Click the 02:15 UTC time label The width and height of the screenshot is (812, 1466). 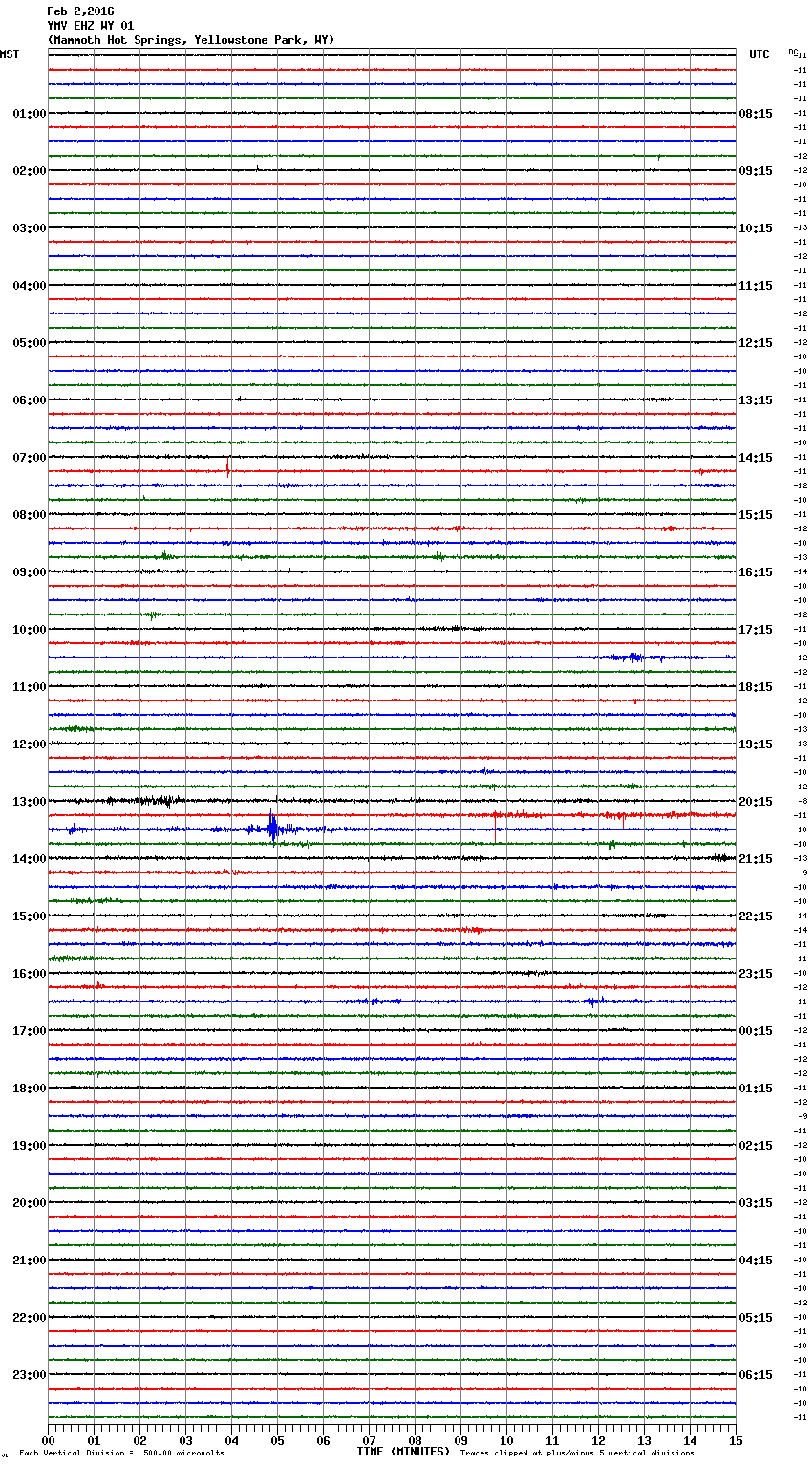tap(756, 1146)
